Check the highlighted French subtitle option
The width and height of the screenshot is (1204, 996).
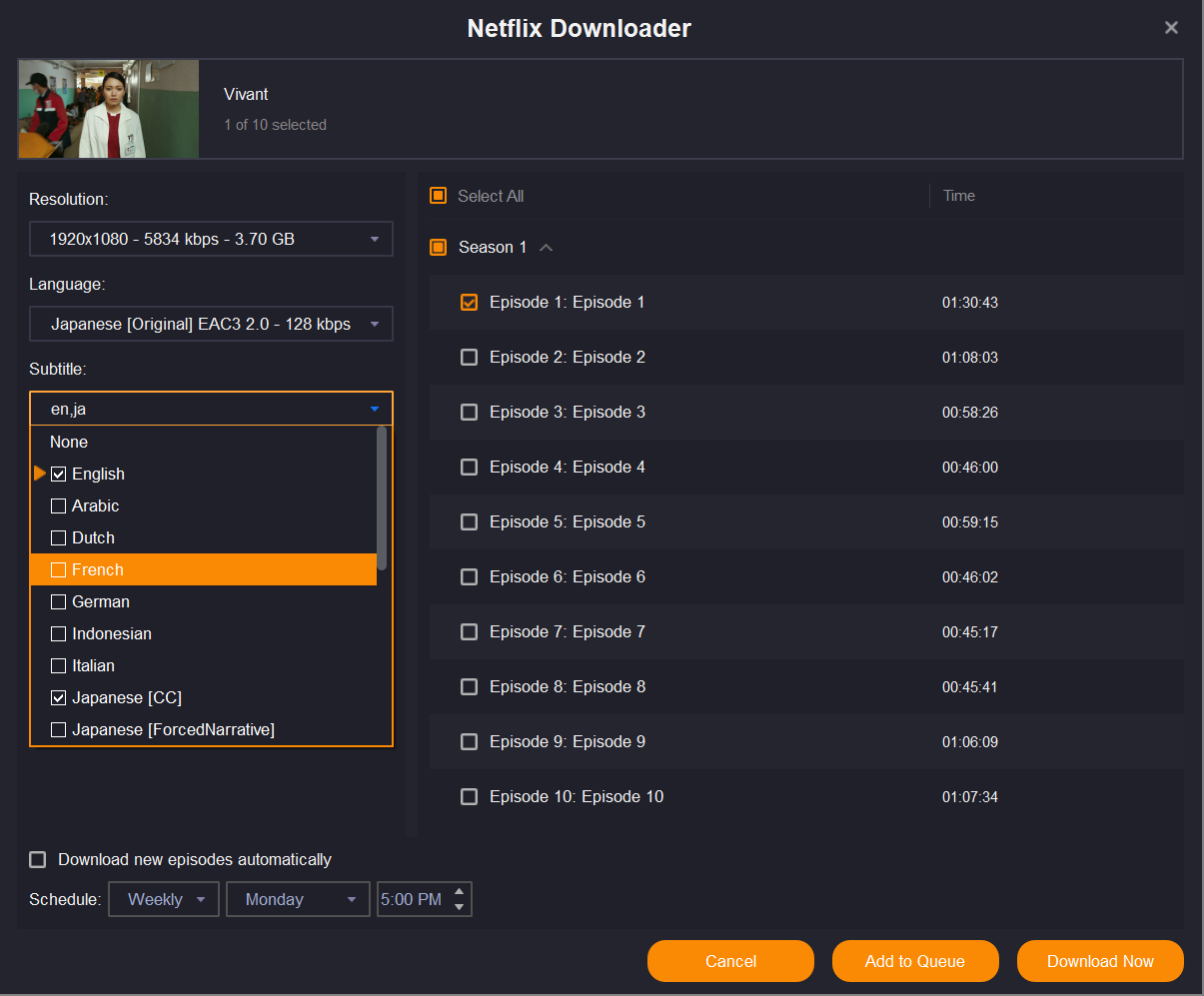point(58,569)
